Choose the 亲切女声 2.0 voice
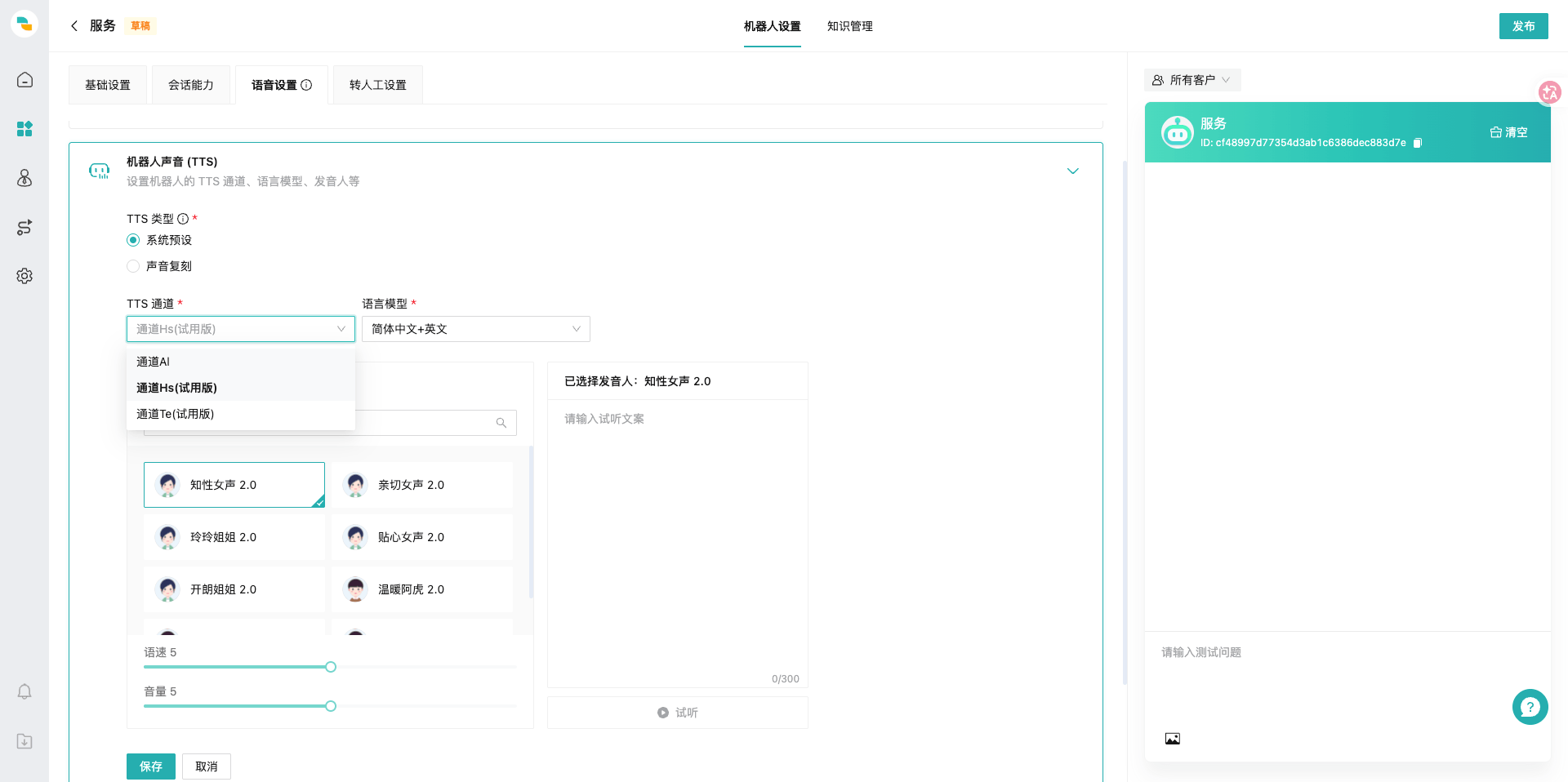 [x=422, y=485]
